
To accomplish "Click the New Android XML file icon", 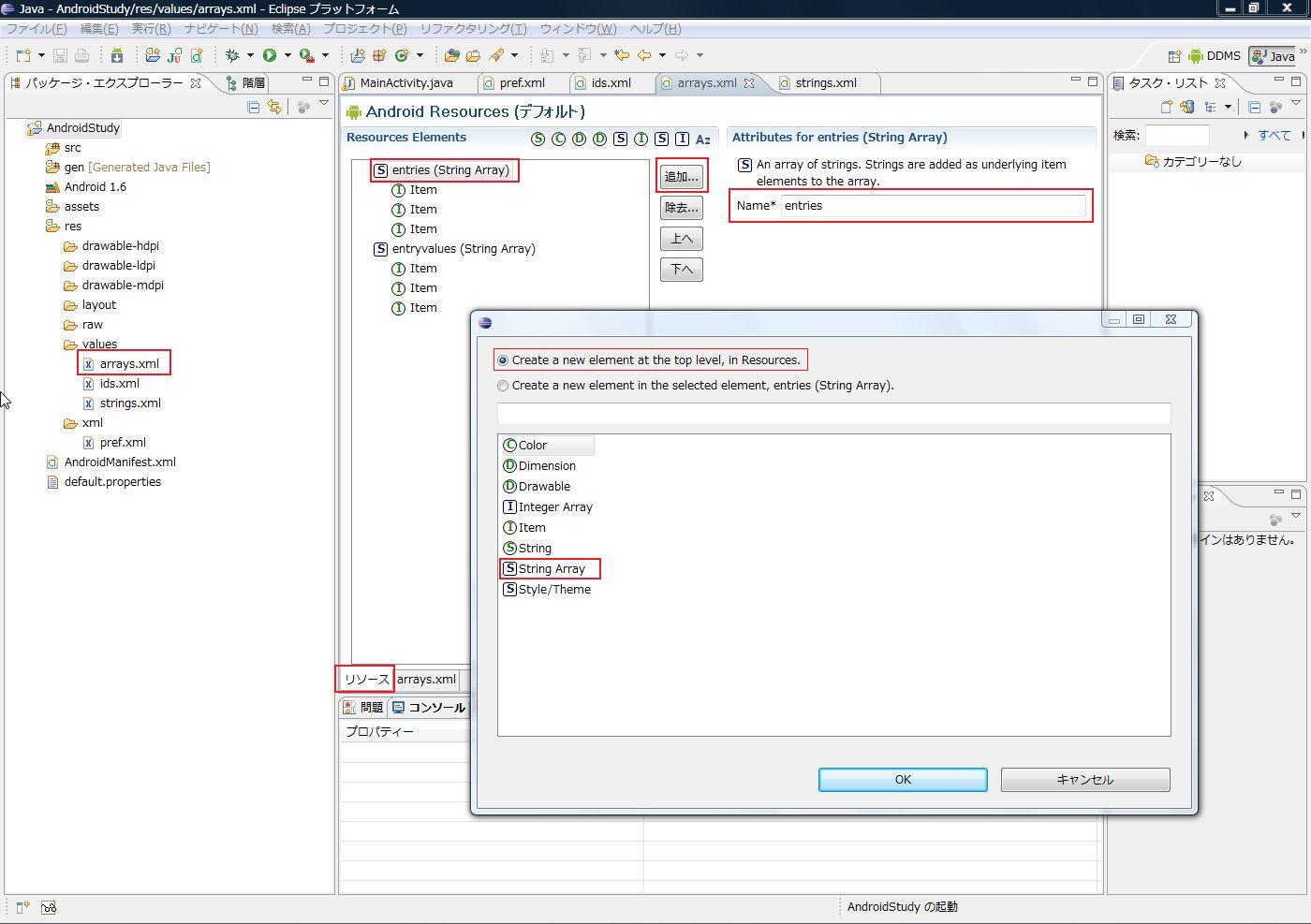I will coord(197,56).
